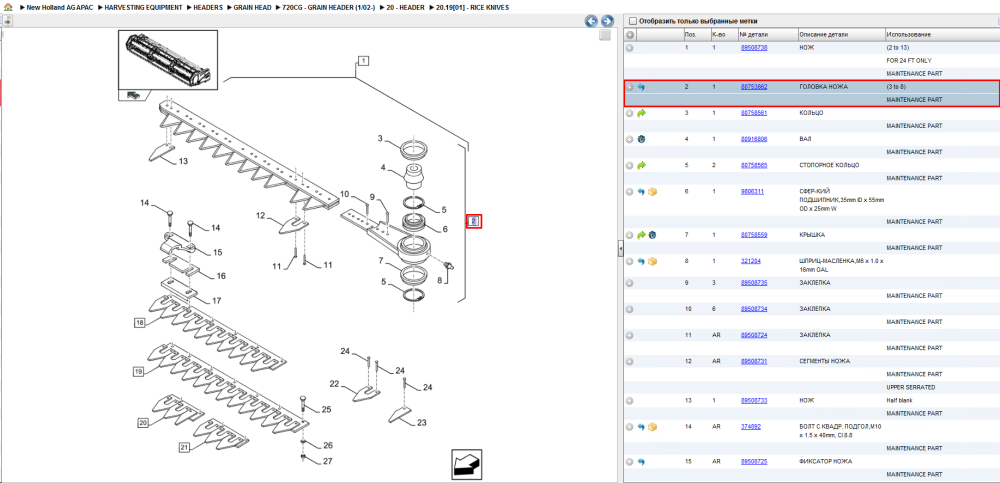Select the 'FOR 24 FT ONLY' usage text
The width and height of the screenshot is (1000, 483).
pos(909,61)
